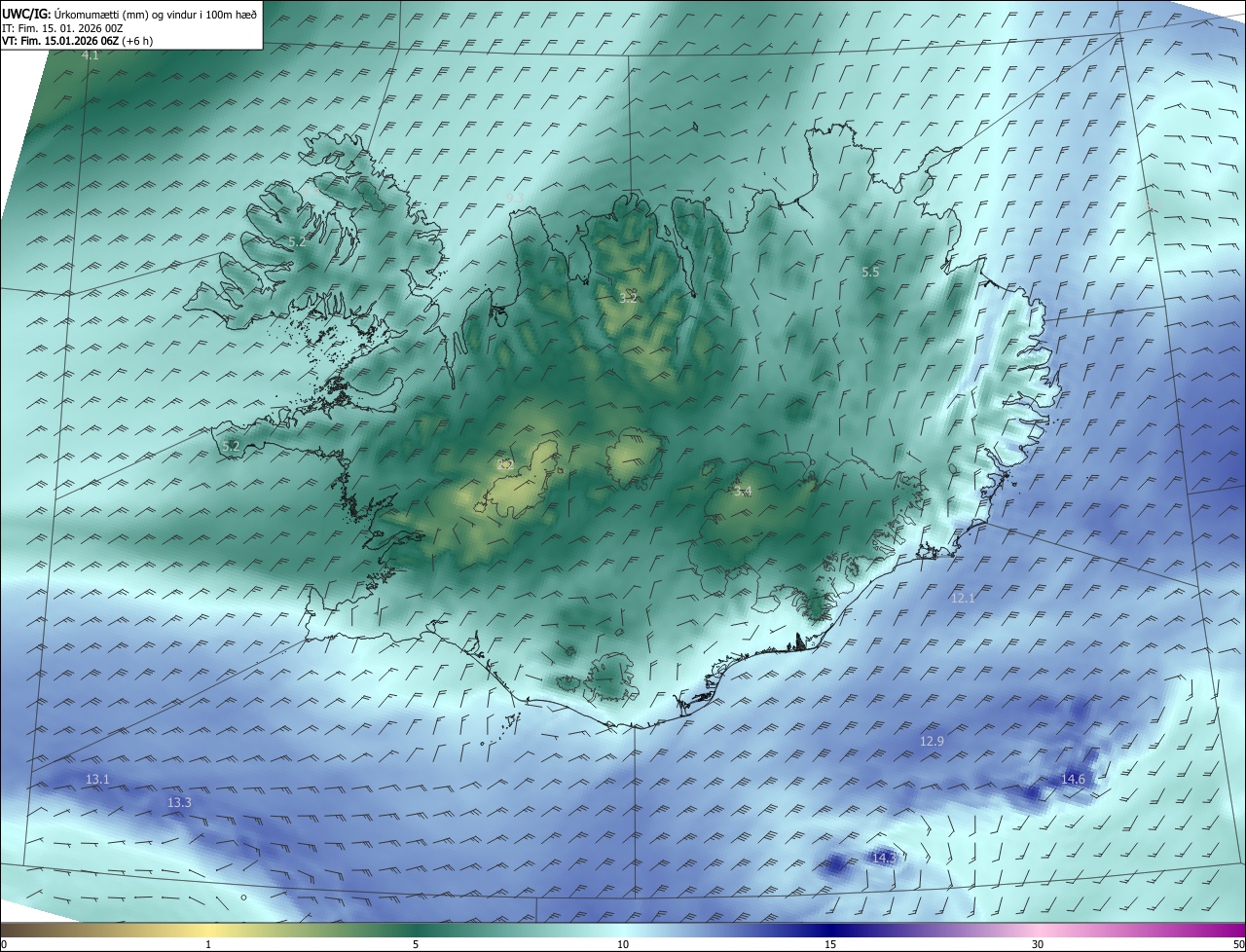Viewport: 1246px width, 952px height.
Task: Click the 3.4 value label on the map
Action: pos(742,493)
